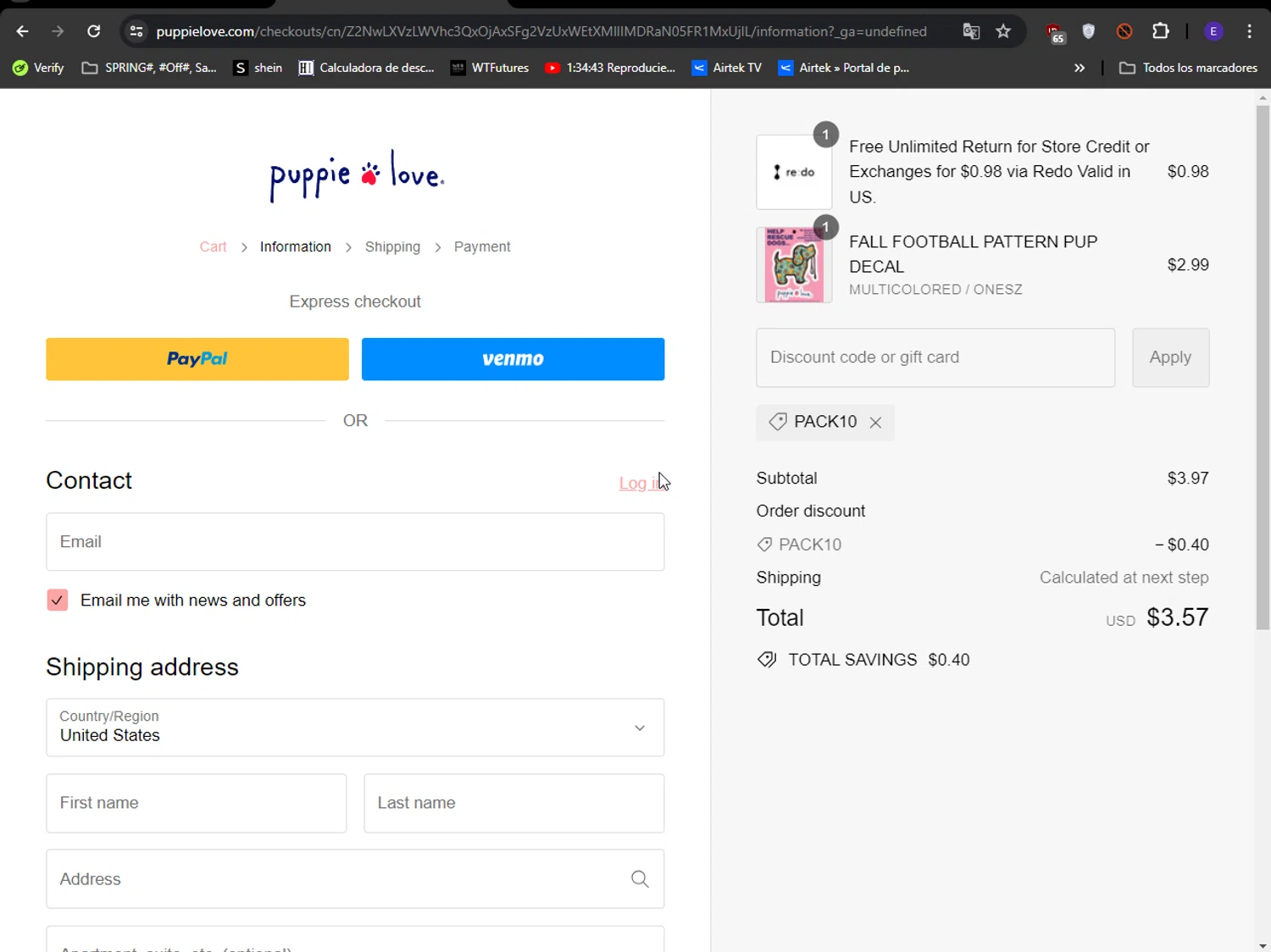Click the Redo return product thumbnail
The width and height of the screenshot is (1271, 952).
pos(794,172)
